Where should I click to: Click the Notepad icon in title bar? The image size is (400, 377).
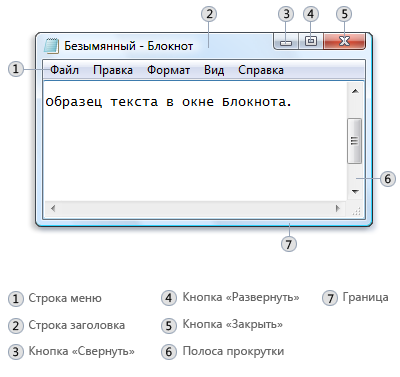(x=51, y=46)
